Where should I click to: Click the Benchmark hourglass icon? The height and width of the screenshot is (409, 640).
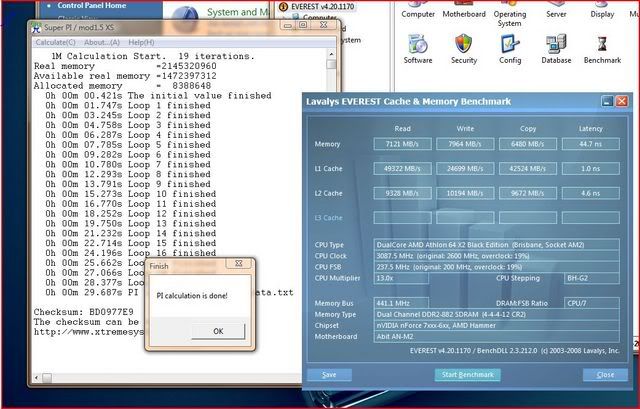tap(602, 48)
